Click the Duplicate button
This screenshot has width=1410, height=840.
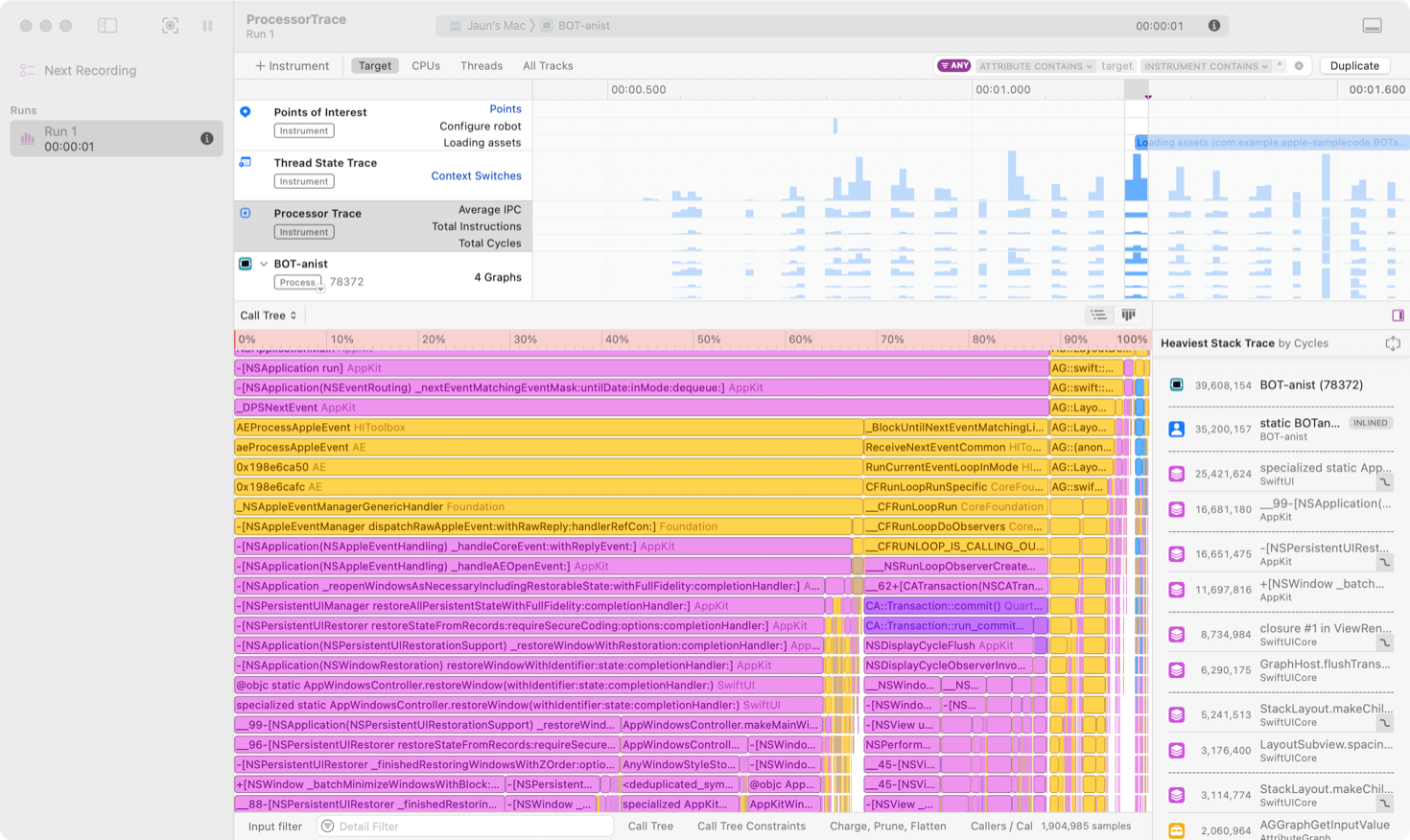1354,65
